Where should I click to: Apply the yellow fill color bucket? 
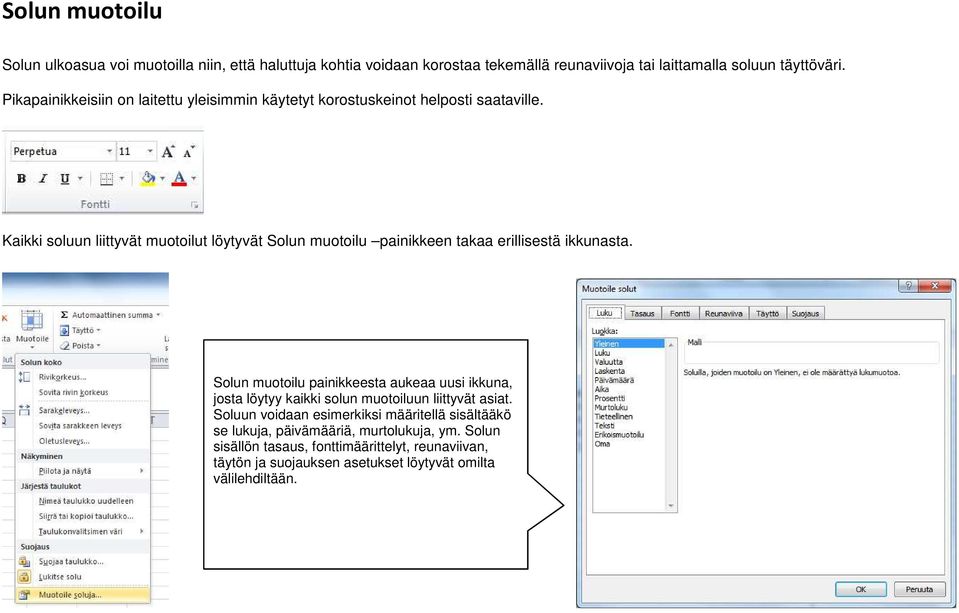[148, 179]
